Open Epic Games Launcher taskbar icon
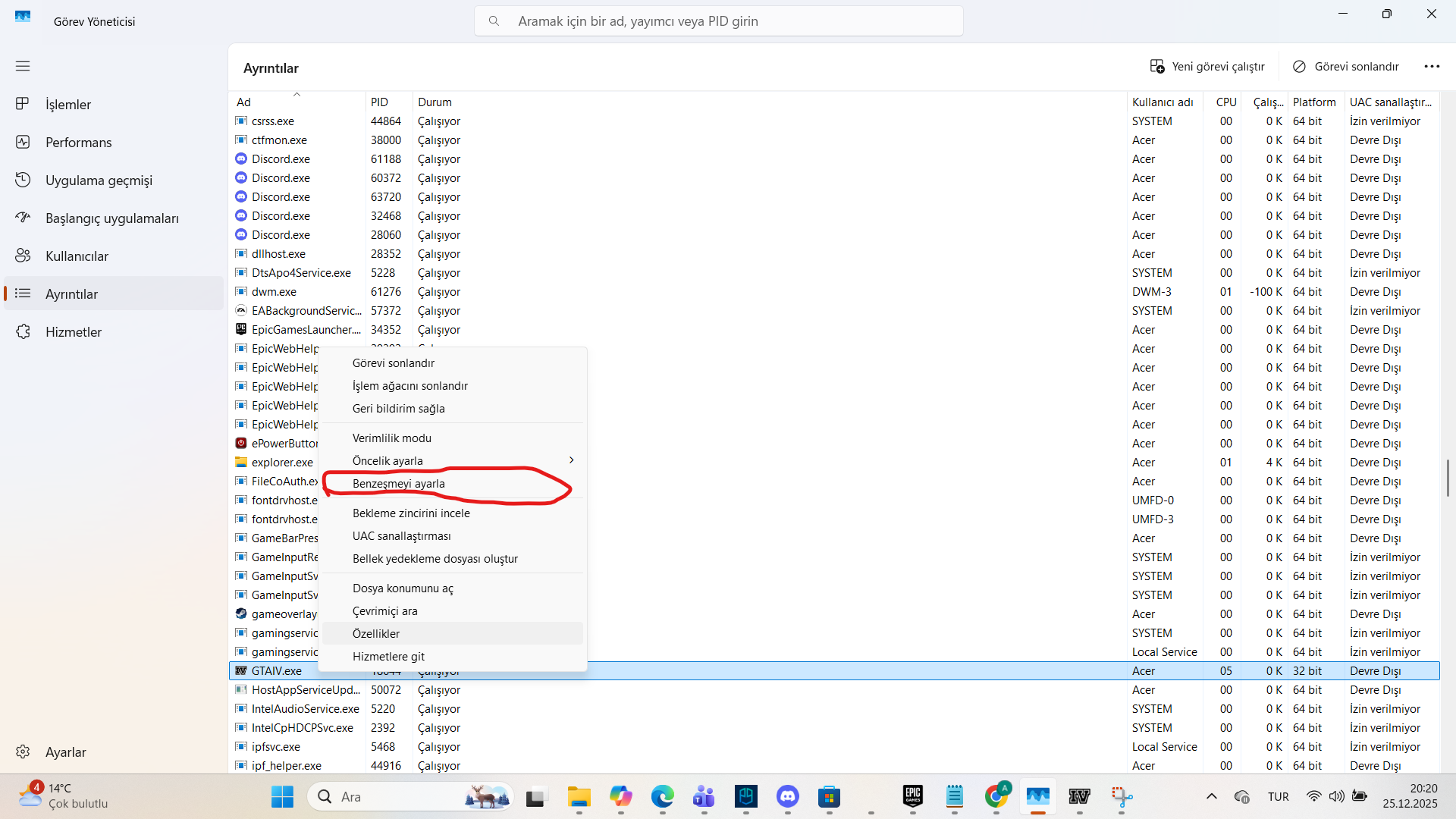This screenshot has height=819, width=1456. point(912,797)
